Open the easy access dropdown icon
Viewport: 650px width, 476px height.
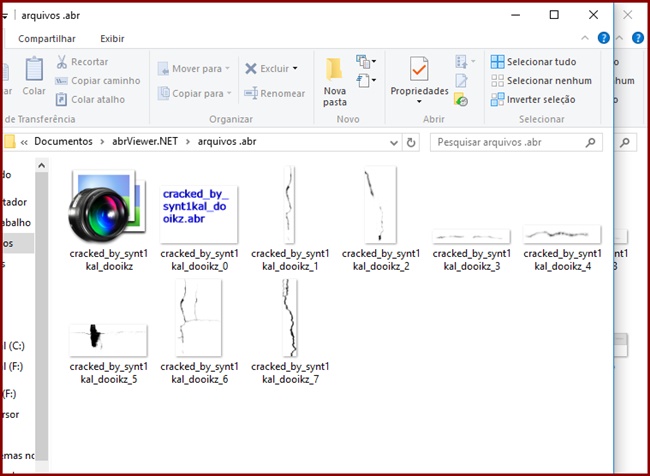(366, 80)
